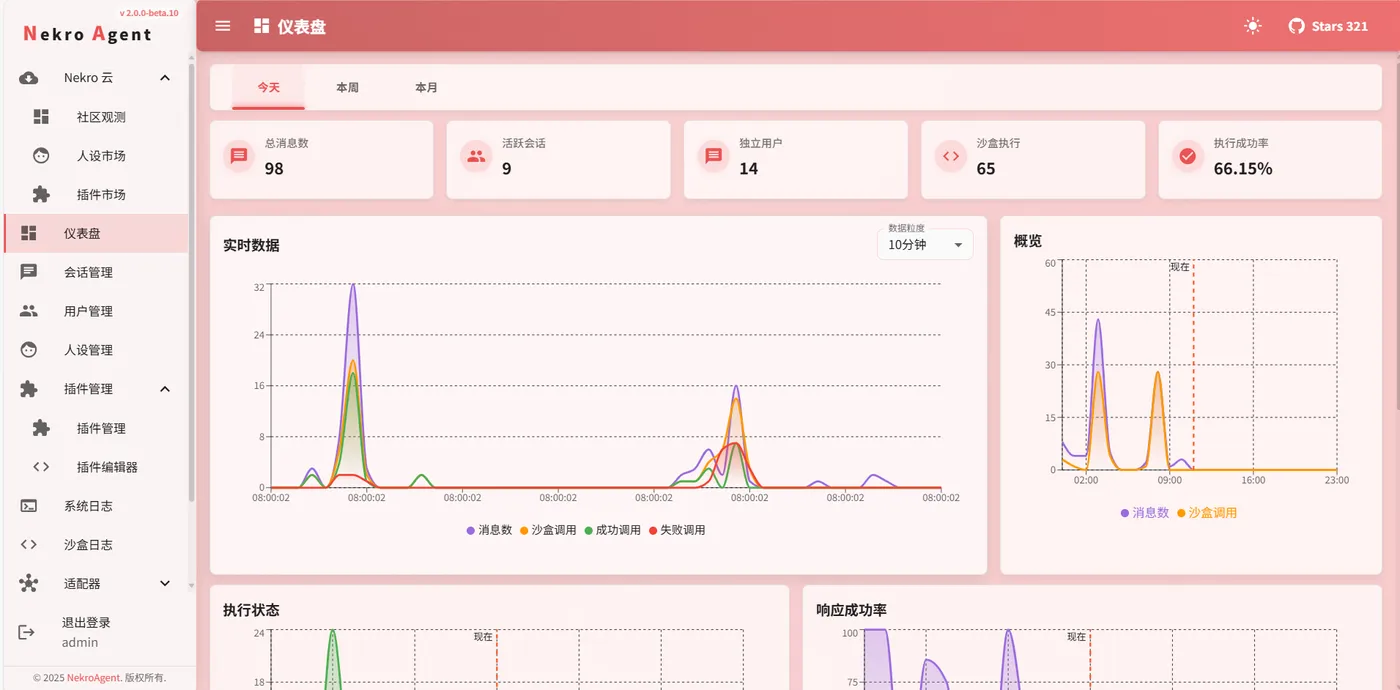
Task: Toggle 消息数 legend in 实时数据 chart
Action: tap(489, 530)
